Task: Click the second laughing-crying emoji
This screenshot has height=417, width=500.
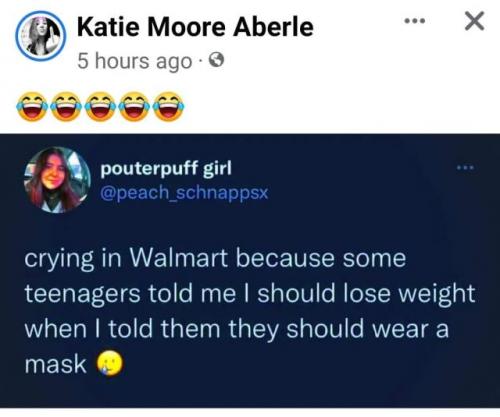Action: point(66,107)
